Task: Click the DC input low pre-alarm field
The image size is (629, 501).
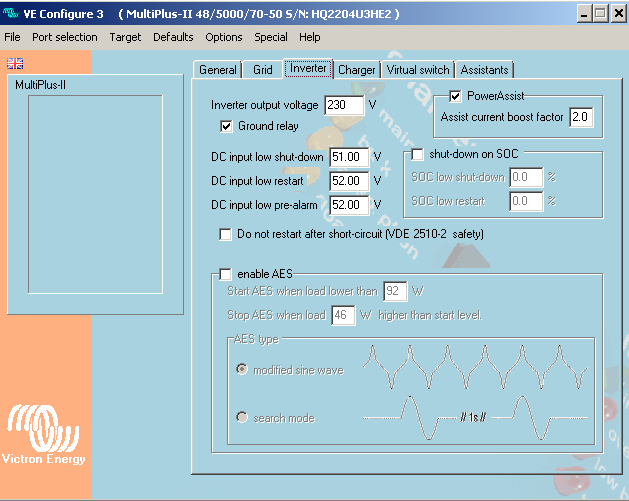Action: point(349,205)
